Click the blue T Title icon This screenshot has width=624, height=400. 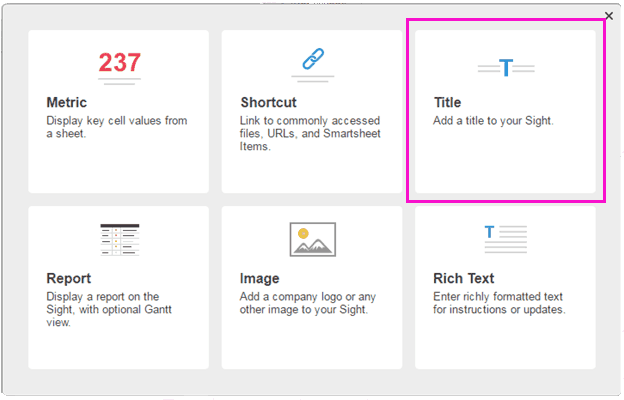(x=506, y=67)
